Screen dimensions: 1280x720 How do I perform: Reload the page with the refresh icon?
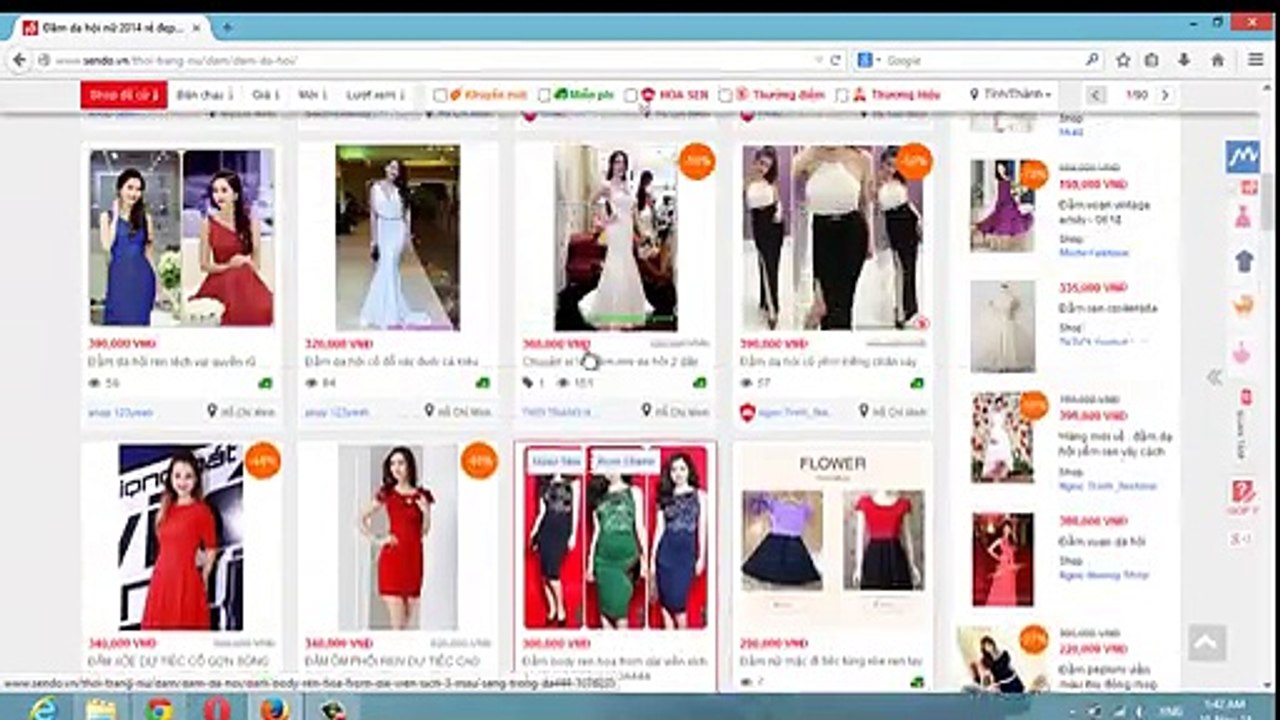click(x=835, y=60)
